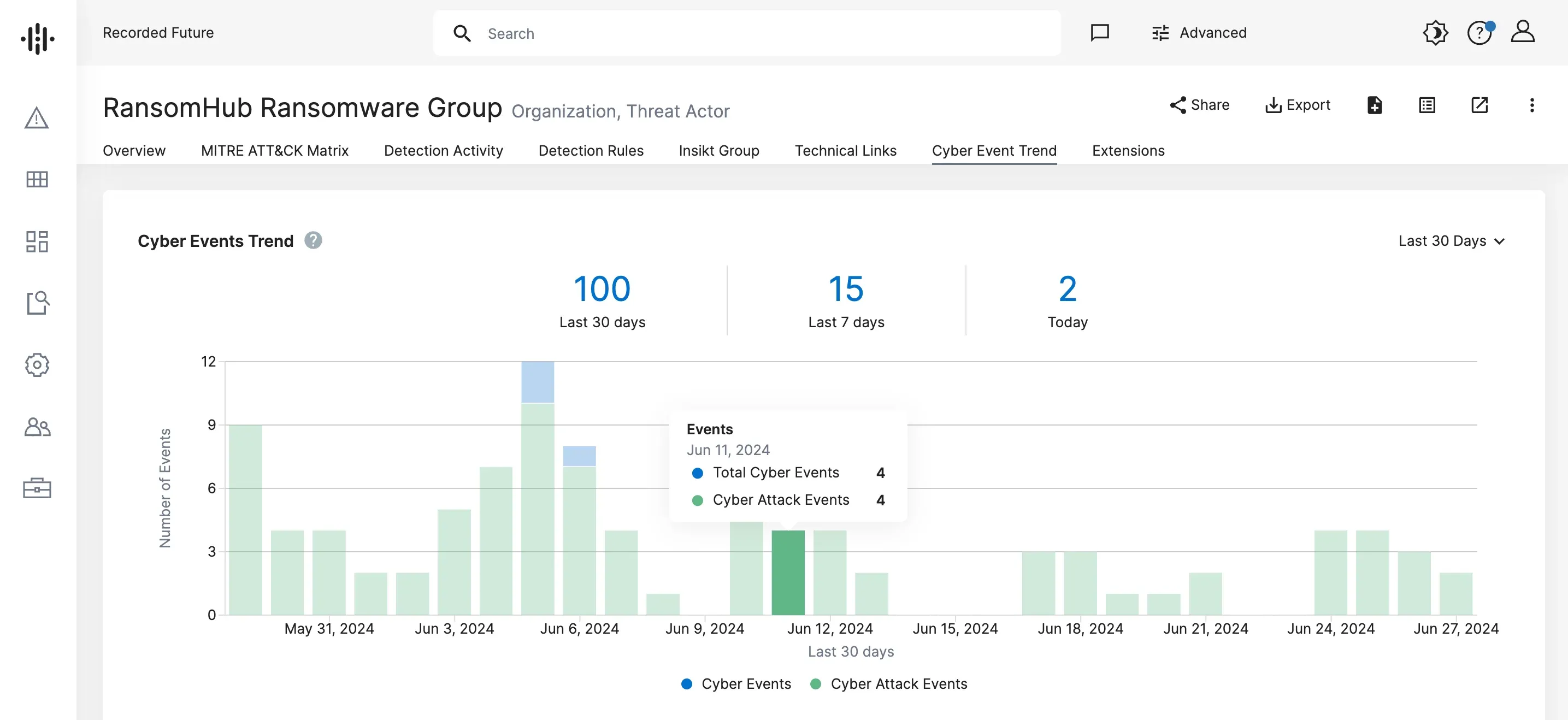
Task: Open the table grid sidebar icon
Action: pos(37,180)
